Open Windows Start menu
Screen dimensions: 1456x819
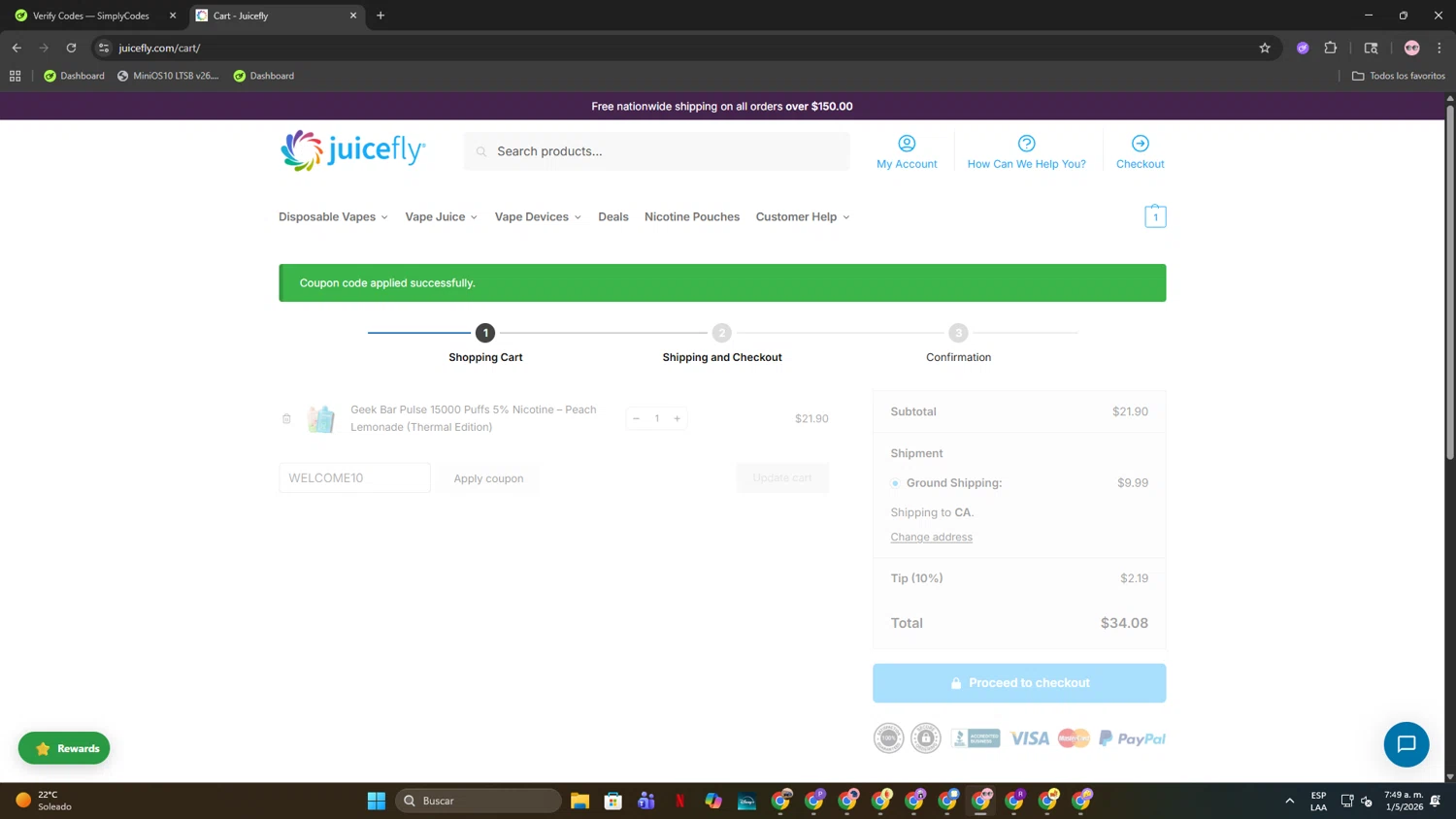click(x=377, y=801)
